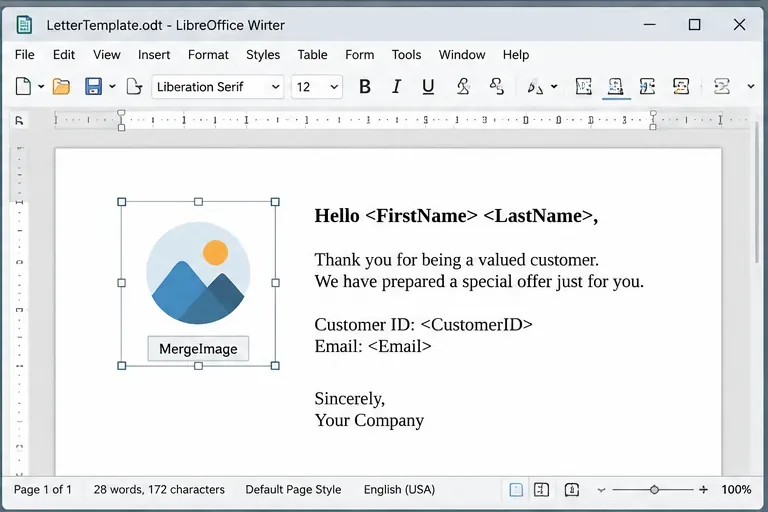
Task: Click the line 'Thank you for being a valued customer.'
Action: [456, 260]
